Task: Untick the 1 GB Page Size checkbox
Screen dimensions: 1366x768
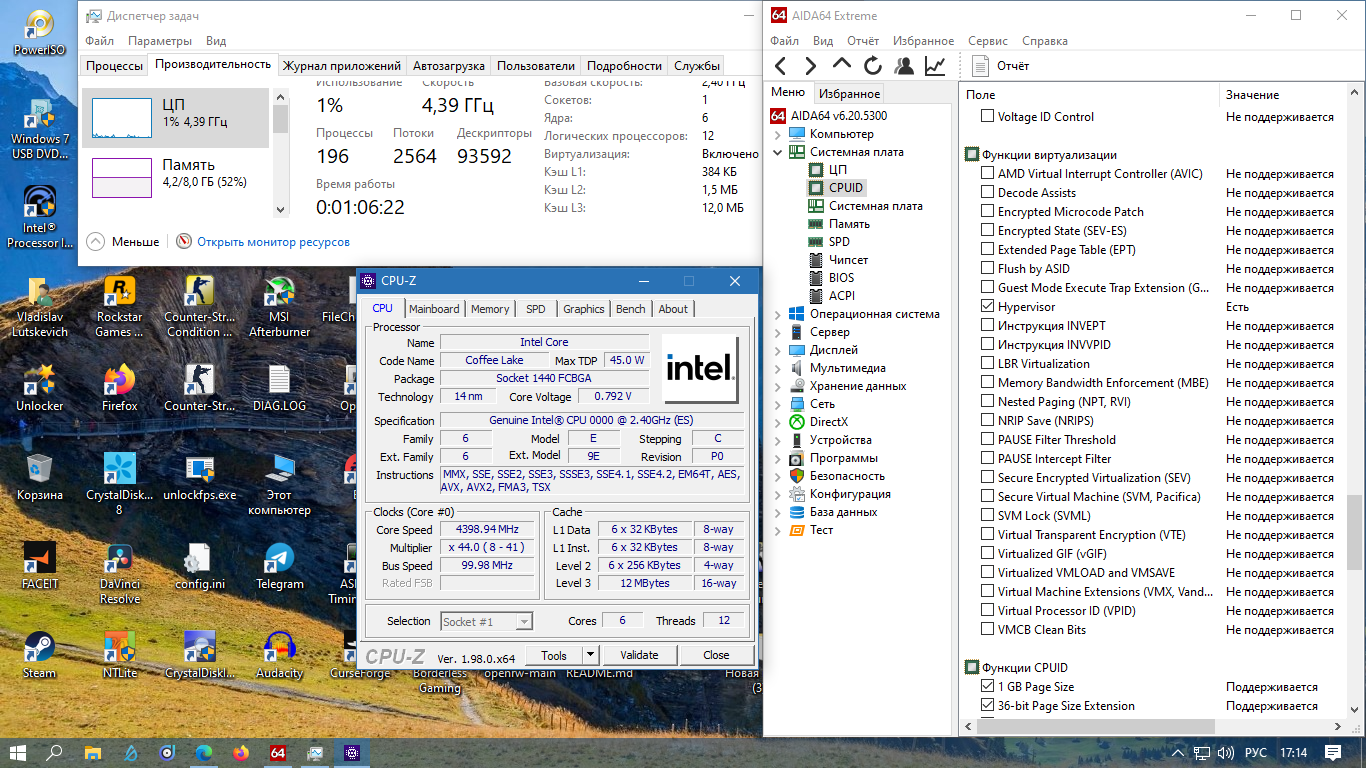Action: click(988, 687)
